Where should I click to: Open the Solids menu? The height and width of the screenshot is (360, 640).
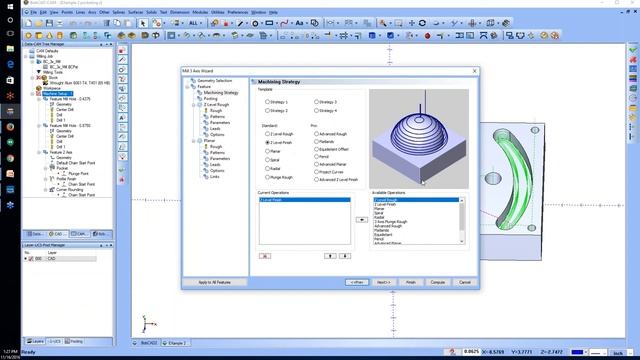point(151,12)
